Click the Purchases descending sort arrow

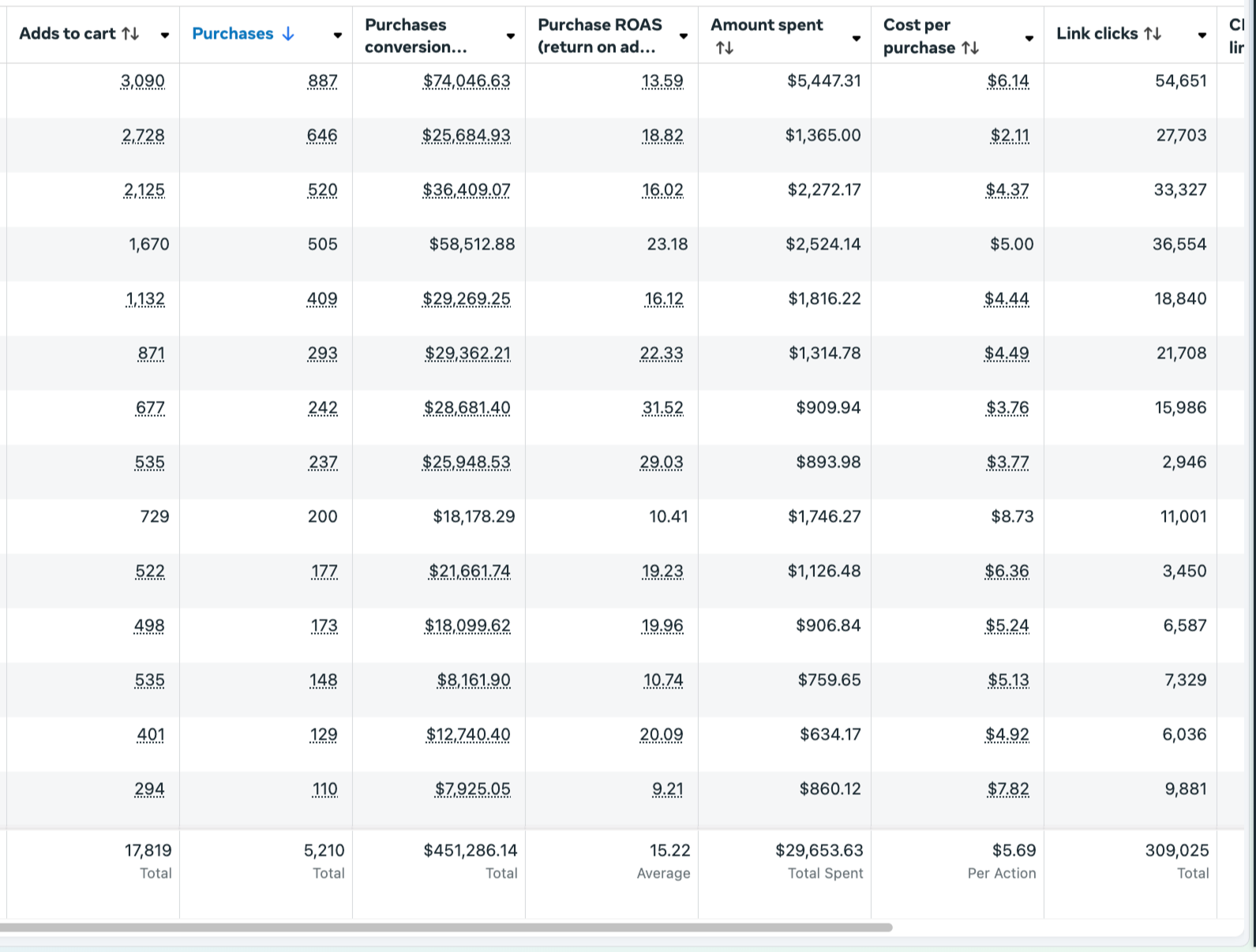(x=288, y=34)
